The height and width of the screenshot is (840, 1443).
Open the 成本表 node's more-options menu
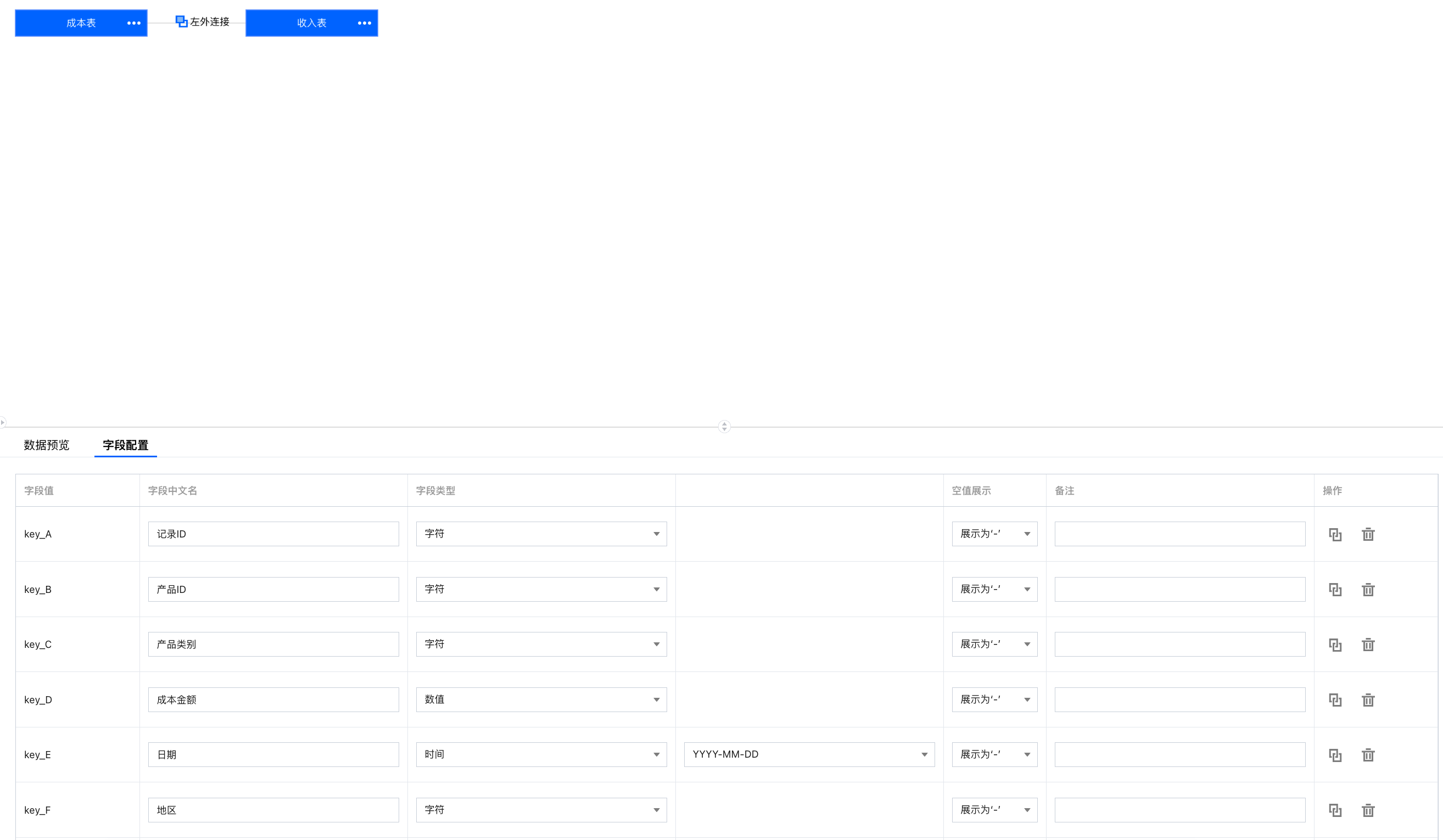(134, 23)
